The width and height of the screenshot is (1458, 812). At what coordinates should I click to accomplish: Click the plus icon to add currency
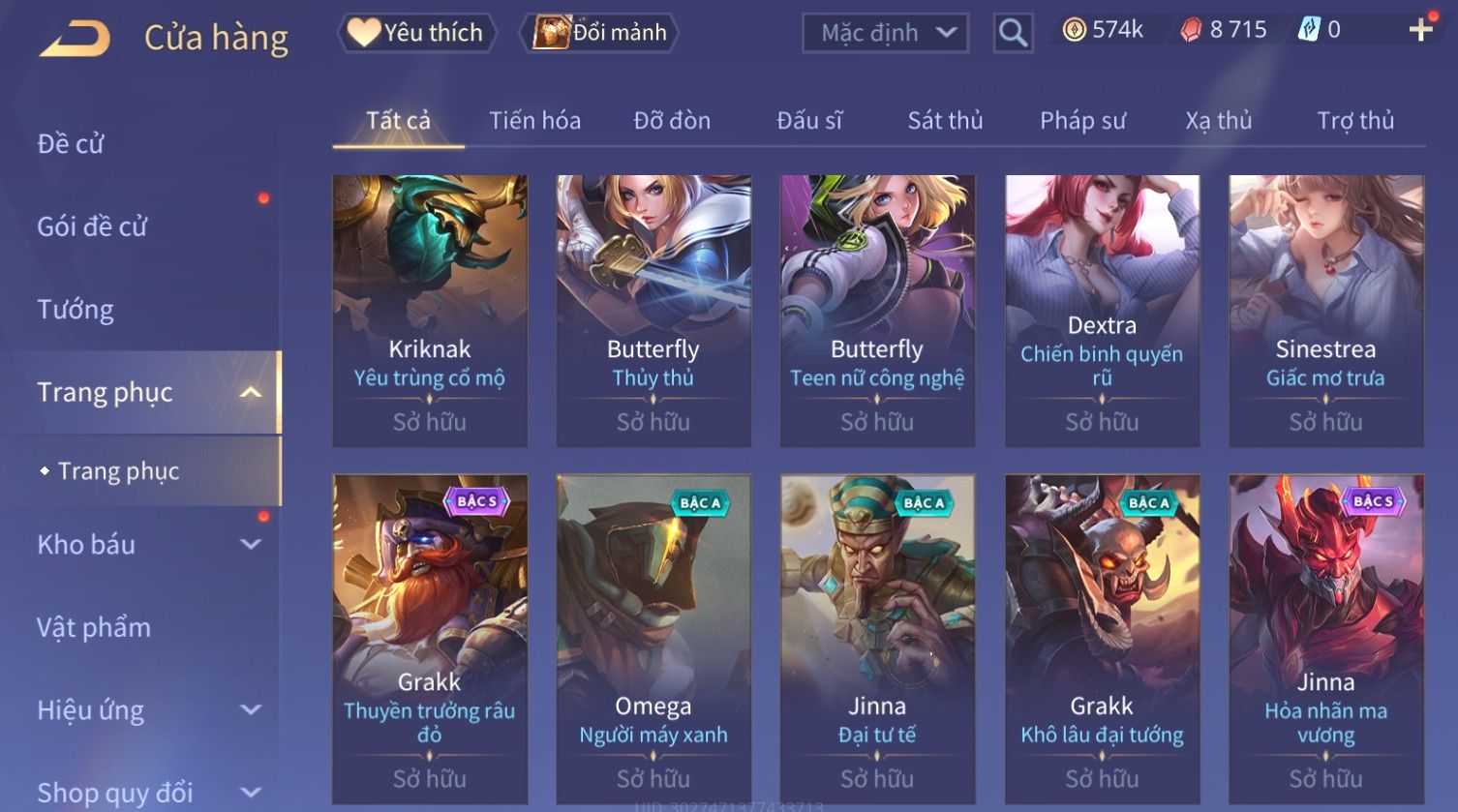click(1420, 30)
